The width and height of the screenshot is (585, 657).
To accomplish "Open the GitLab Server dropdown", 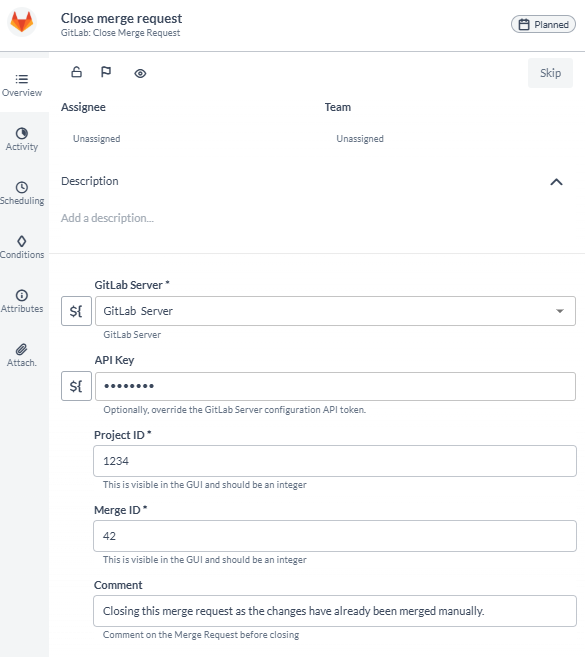I will pos(335,311).
